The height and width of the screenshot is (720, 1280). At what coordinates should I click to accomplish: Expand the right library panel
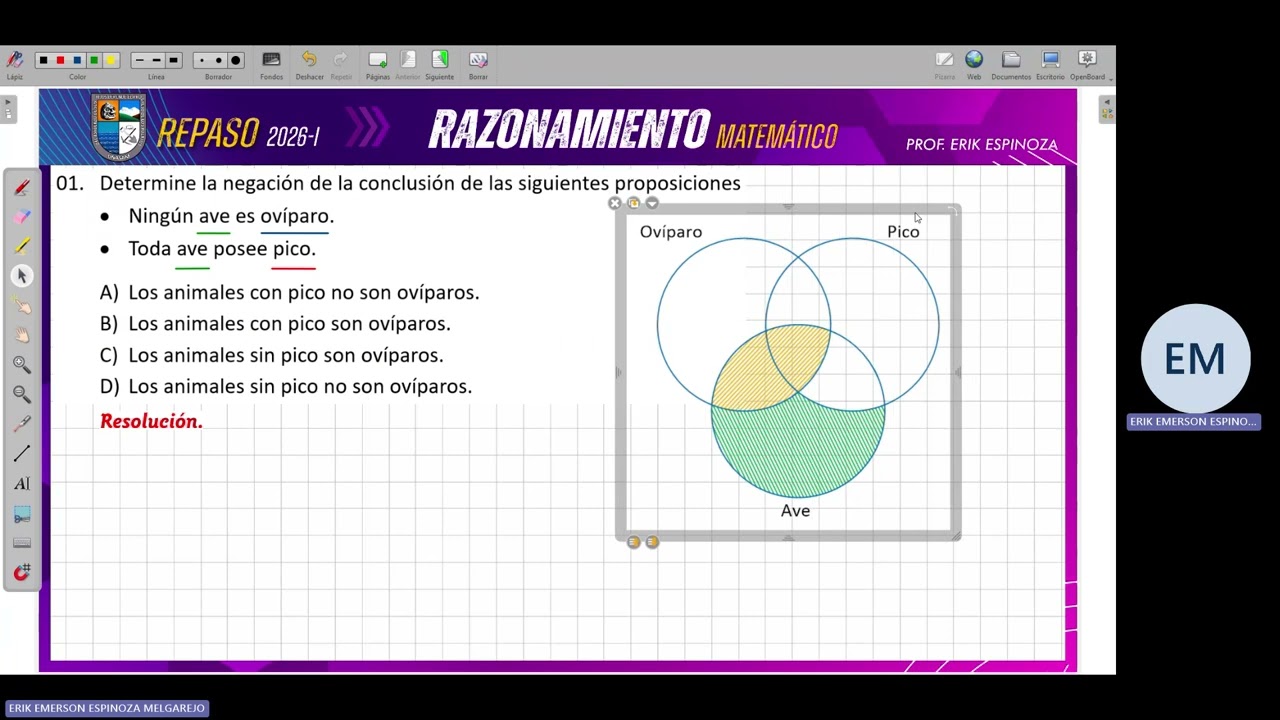point(1107,108)
